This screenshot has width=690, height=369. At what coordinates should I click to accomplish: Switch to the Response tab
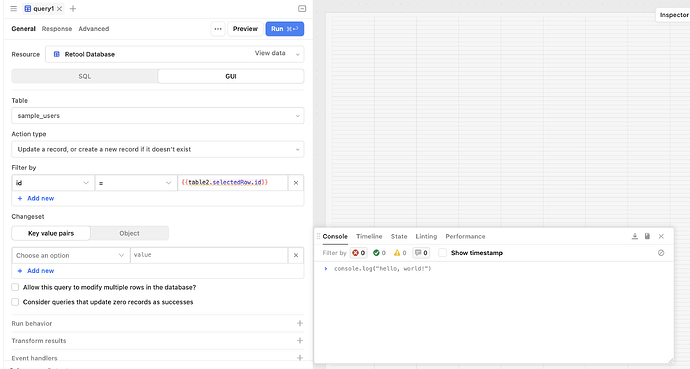point(57,29)
